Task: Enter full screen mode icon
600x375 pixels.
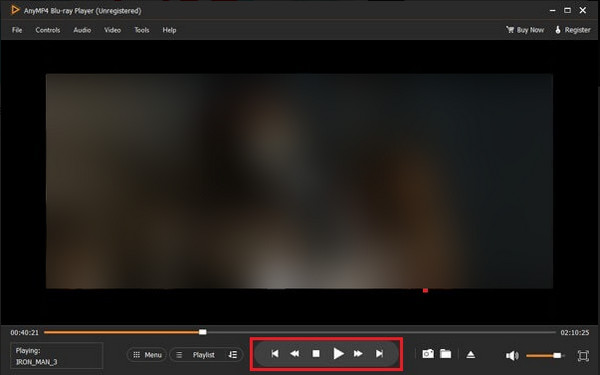Action: [x=583, y=355]
